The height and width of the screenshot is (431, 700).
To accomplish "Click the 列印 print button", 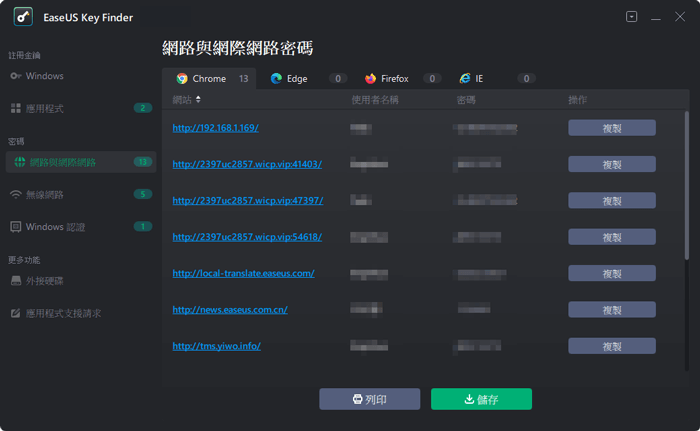I will pyautogui.click(x=369, y=399).
